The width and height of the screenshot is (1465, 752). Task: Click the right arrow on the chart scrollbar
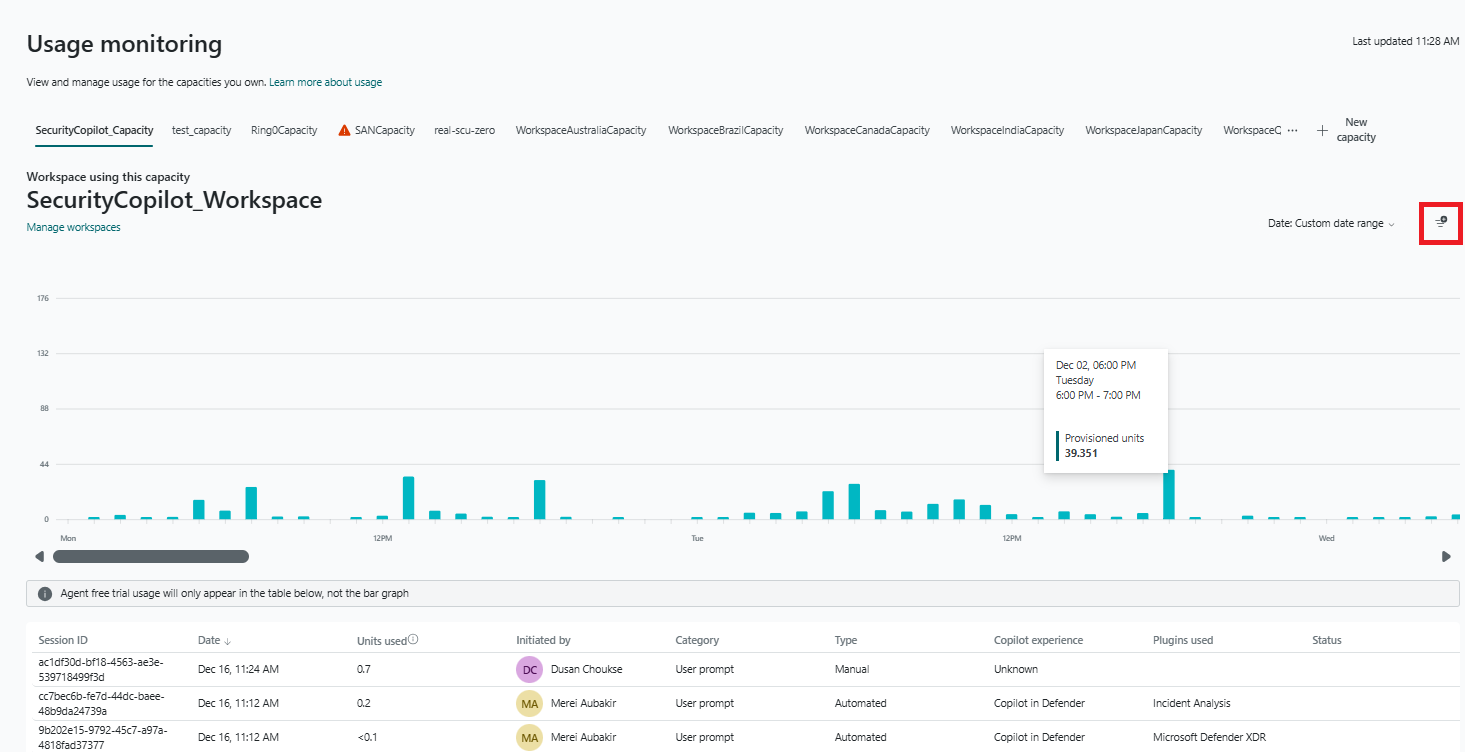click(1446, 556)
